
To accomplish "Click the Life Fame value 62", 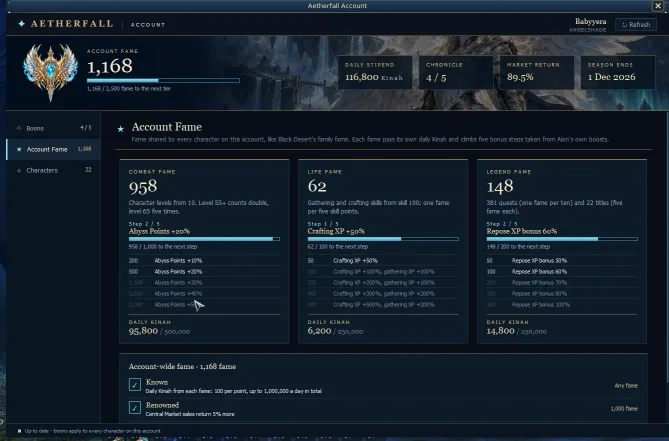I will [x=317, y=186].
